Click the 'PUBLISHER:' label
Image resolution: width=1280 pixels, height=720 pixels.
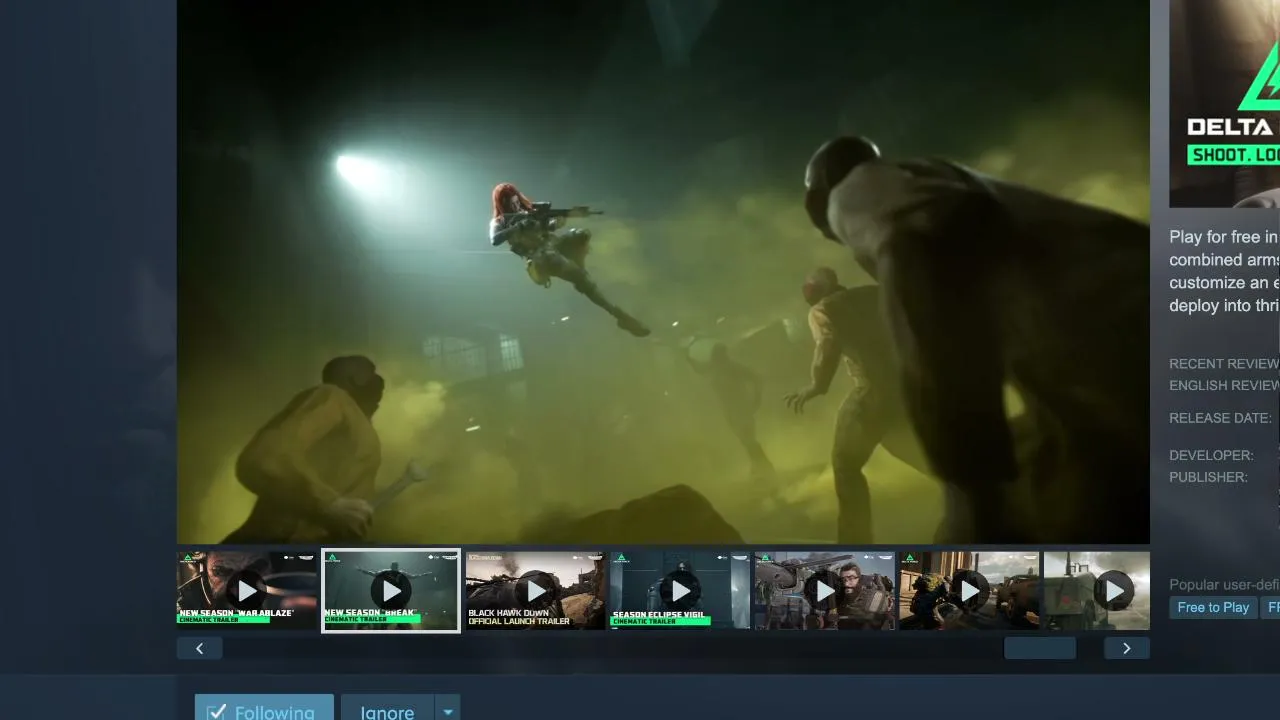click(x=1208, y=477)
